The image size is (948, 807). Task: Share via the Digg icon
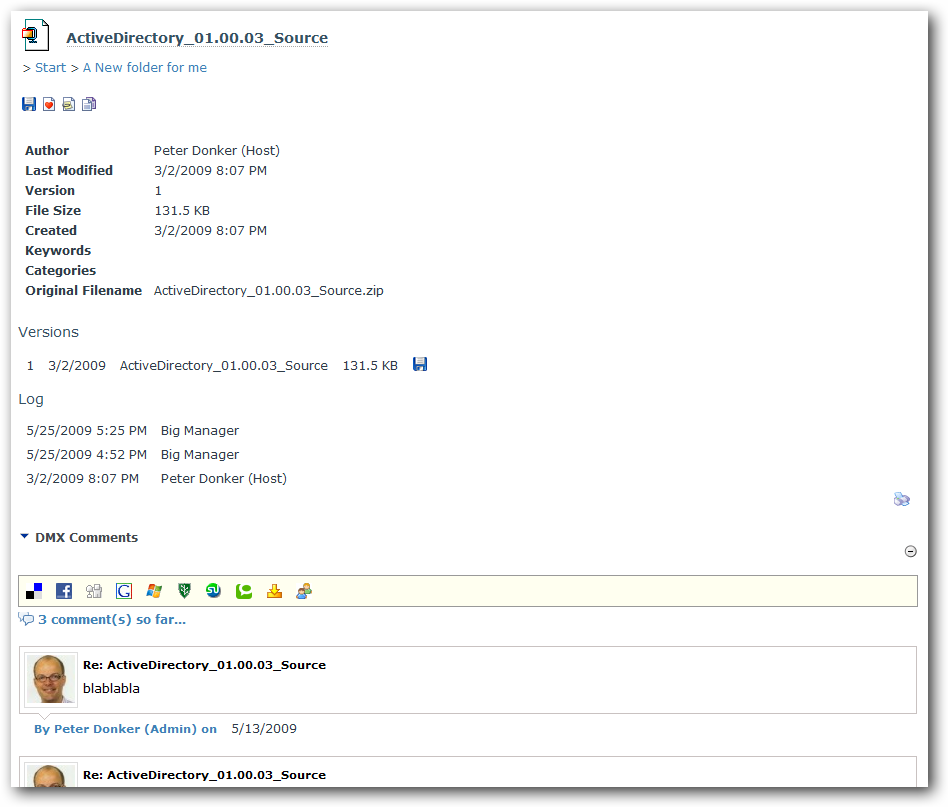point(94,591)
